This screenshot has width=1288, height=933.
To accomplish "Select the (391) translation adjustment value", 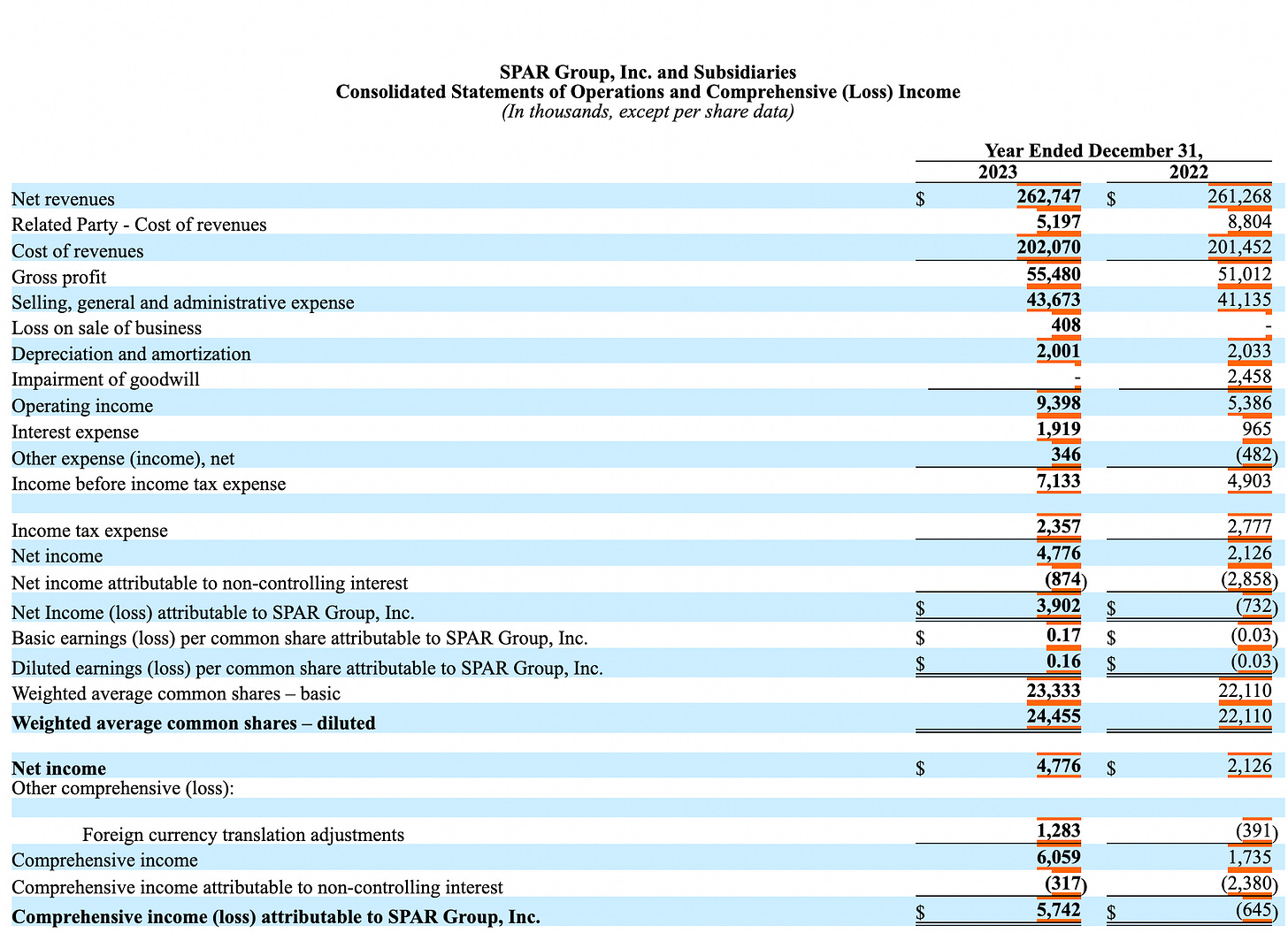I will click(x=1257, y=831).
